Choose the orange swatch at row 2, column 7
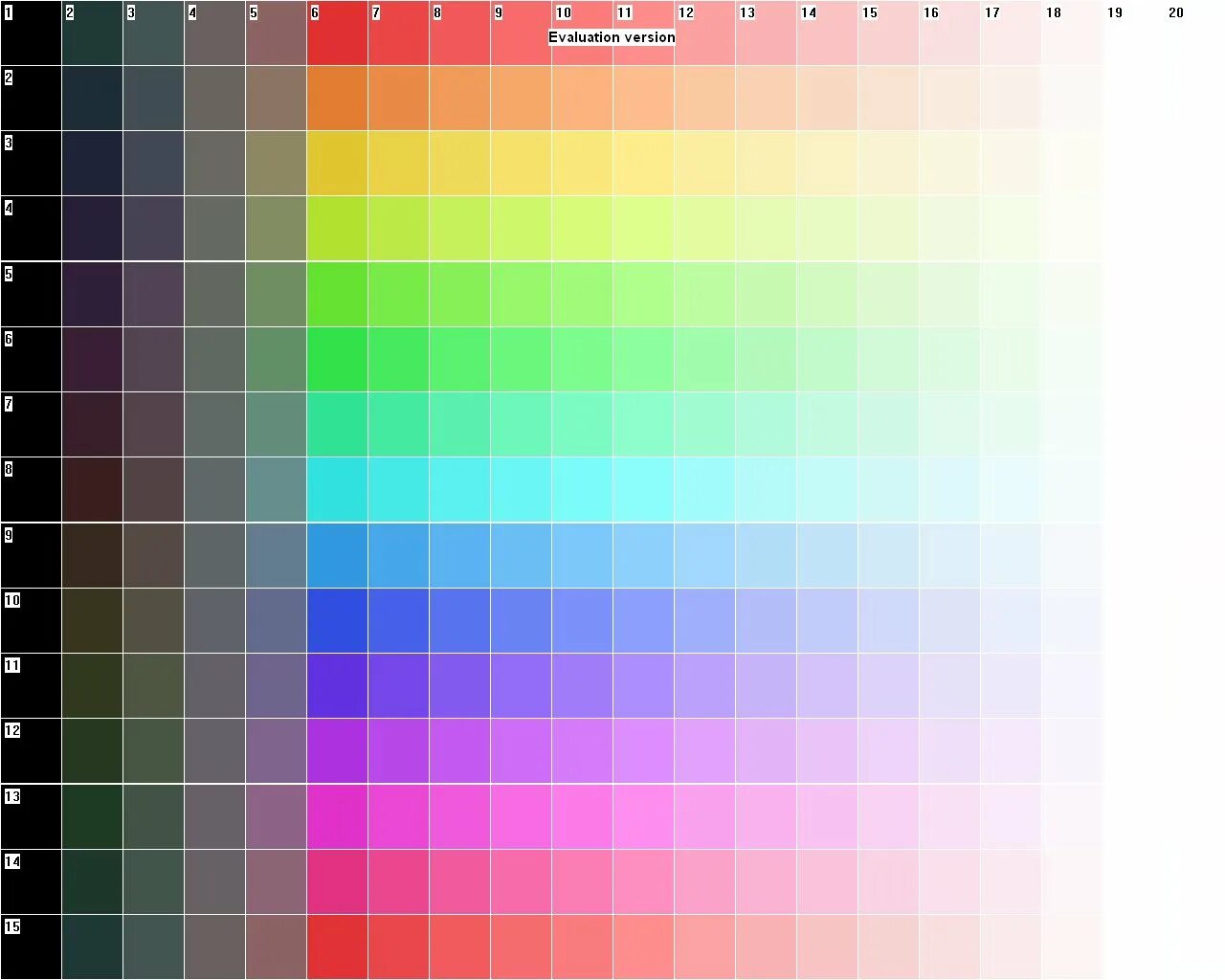 [398, 98]
